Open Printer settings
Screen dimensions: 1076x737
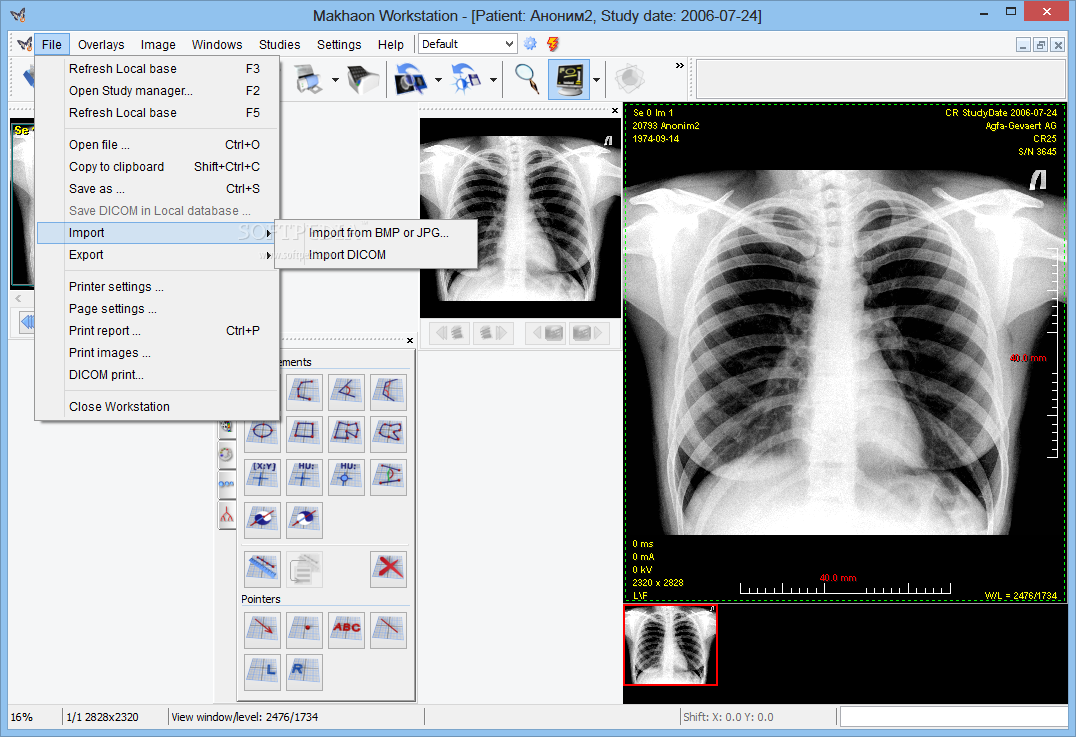click(157, 287)
